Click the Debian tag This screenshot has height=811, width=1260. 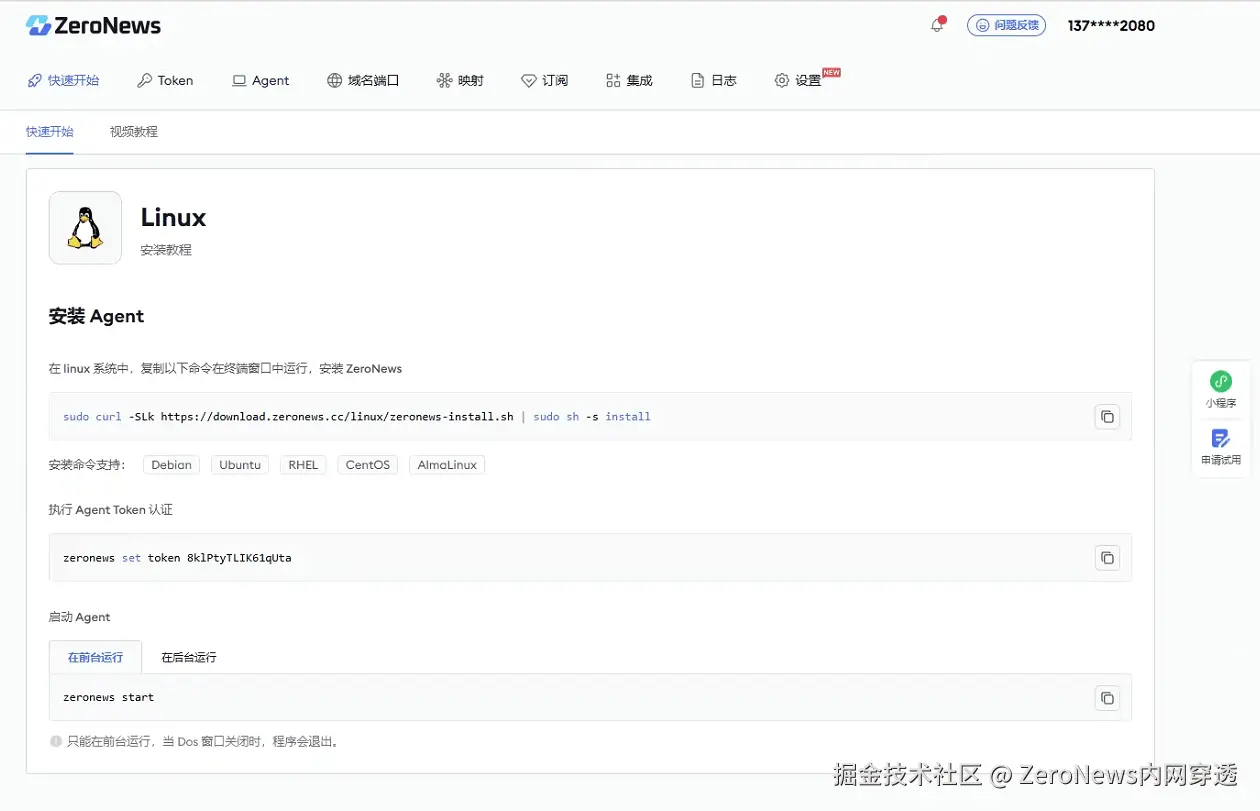pos(171,465)
